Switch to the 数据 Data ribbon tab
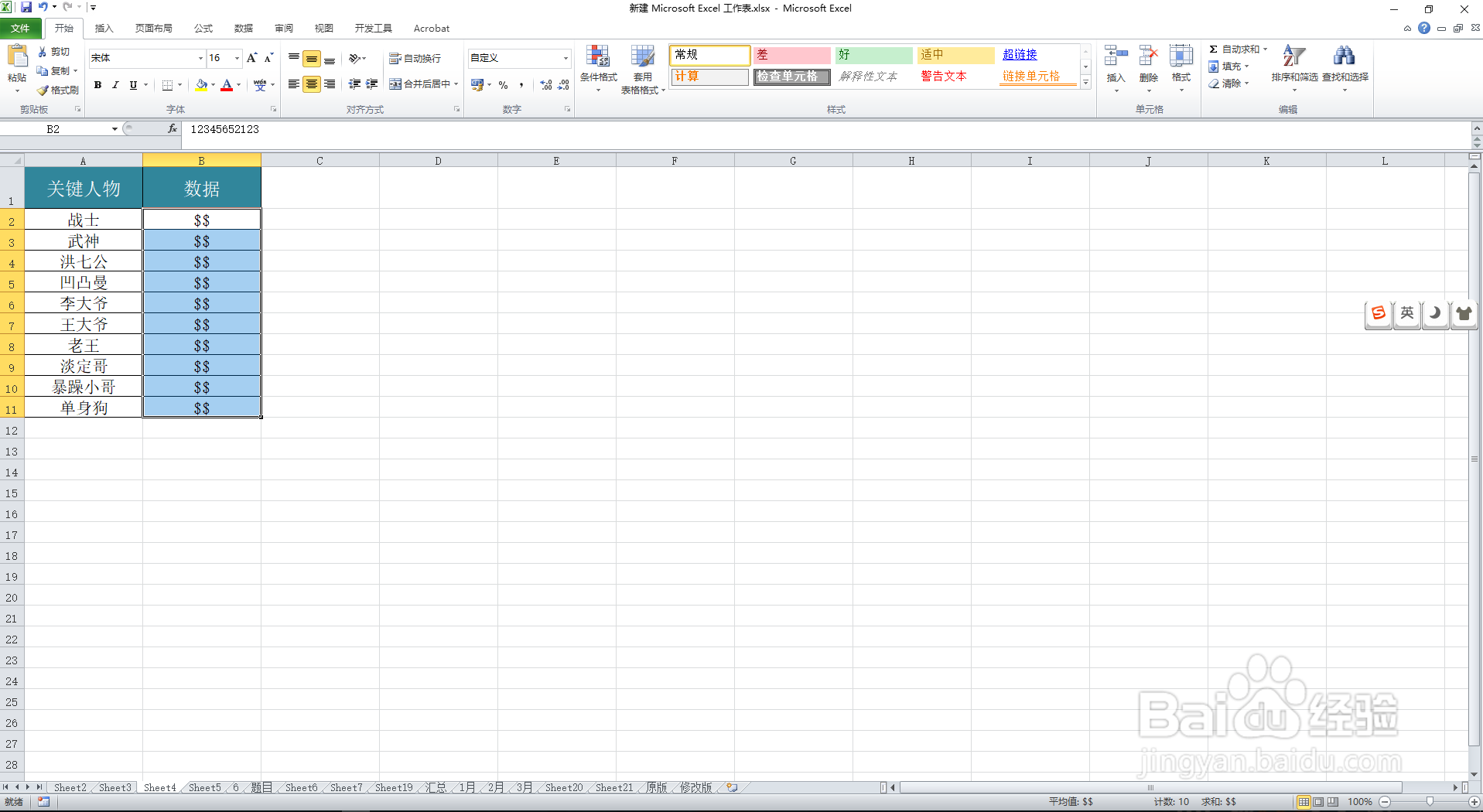The height and width of the screenshot is (812, 1483). pyautogui.click(x=244, y=29)
